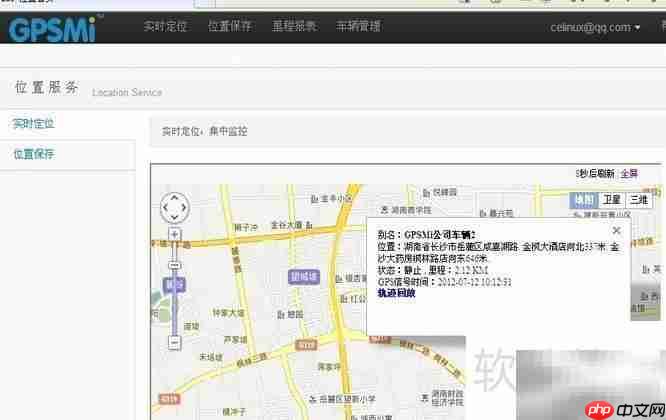
Task: Zoom in with the plus button
Action: pyautogui.click(x=175, y=234)
